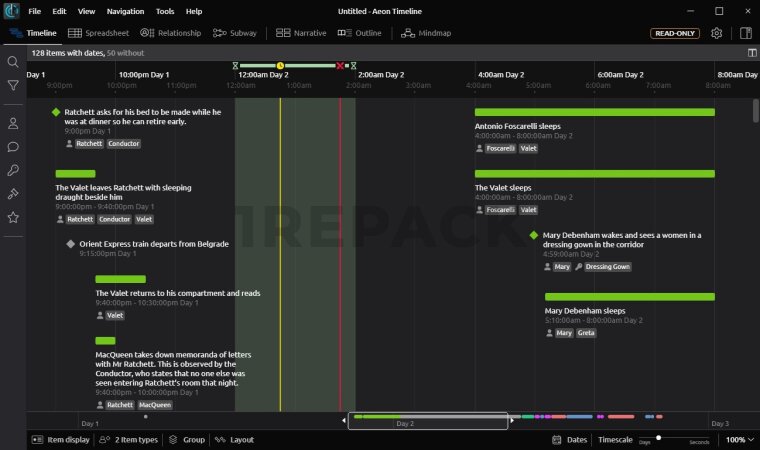Open the speech bubble sidebar panel
Image resolution: width=760 pixels, height=450 pixels.
click(x=13, y=147)
